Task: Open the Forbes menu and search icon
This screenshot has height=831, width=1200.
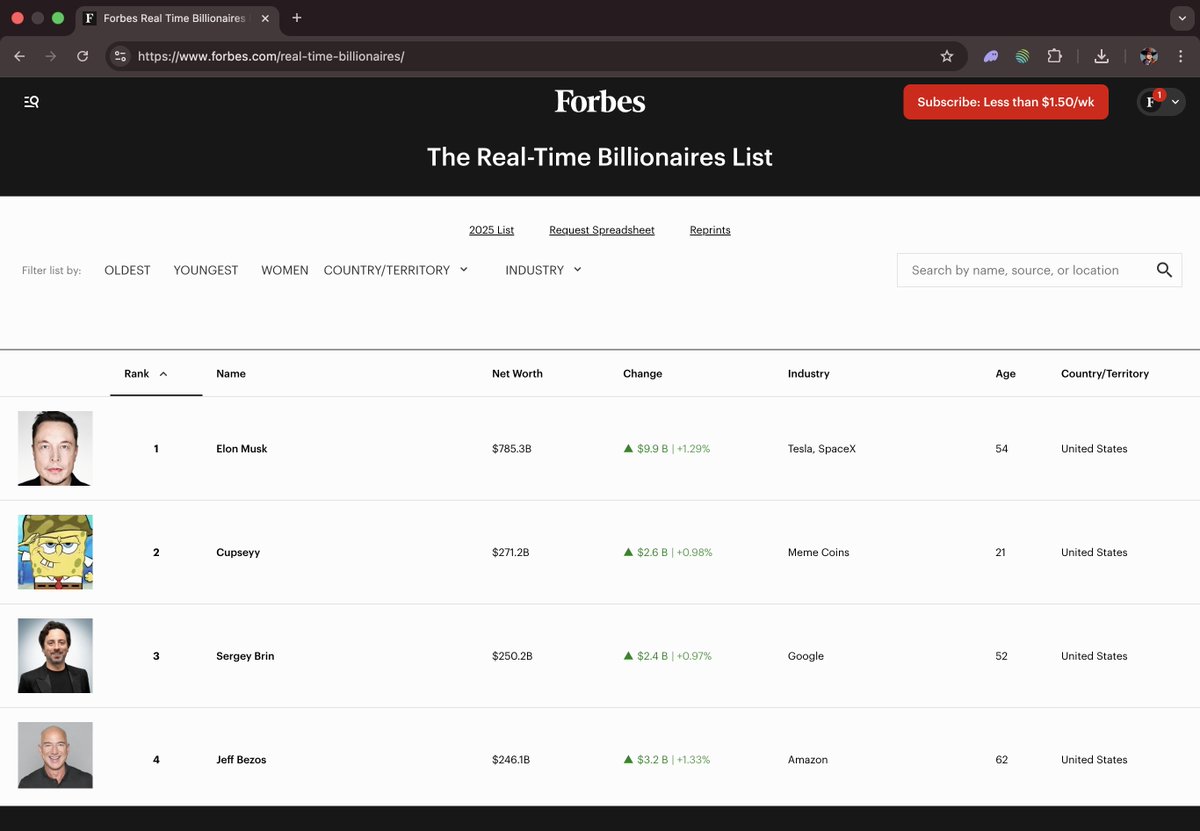Action: point(31,101)
